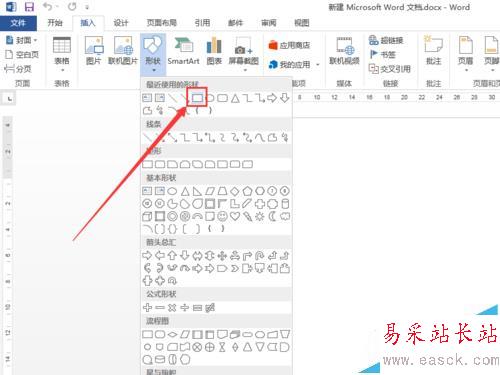Choose the right triangle shape
This screenshot has height=375, width=500.
point(197,191)
